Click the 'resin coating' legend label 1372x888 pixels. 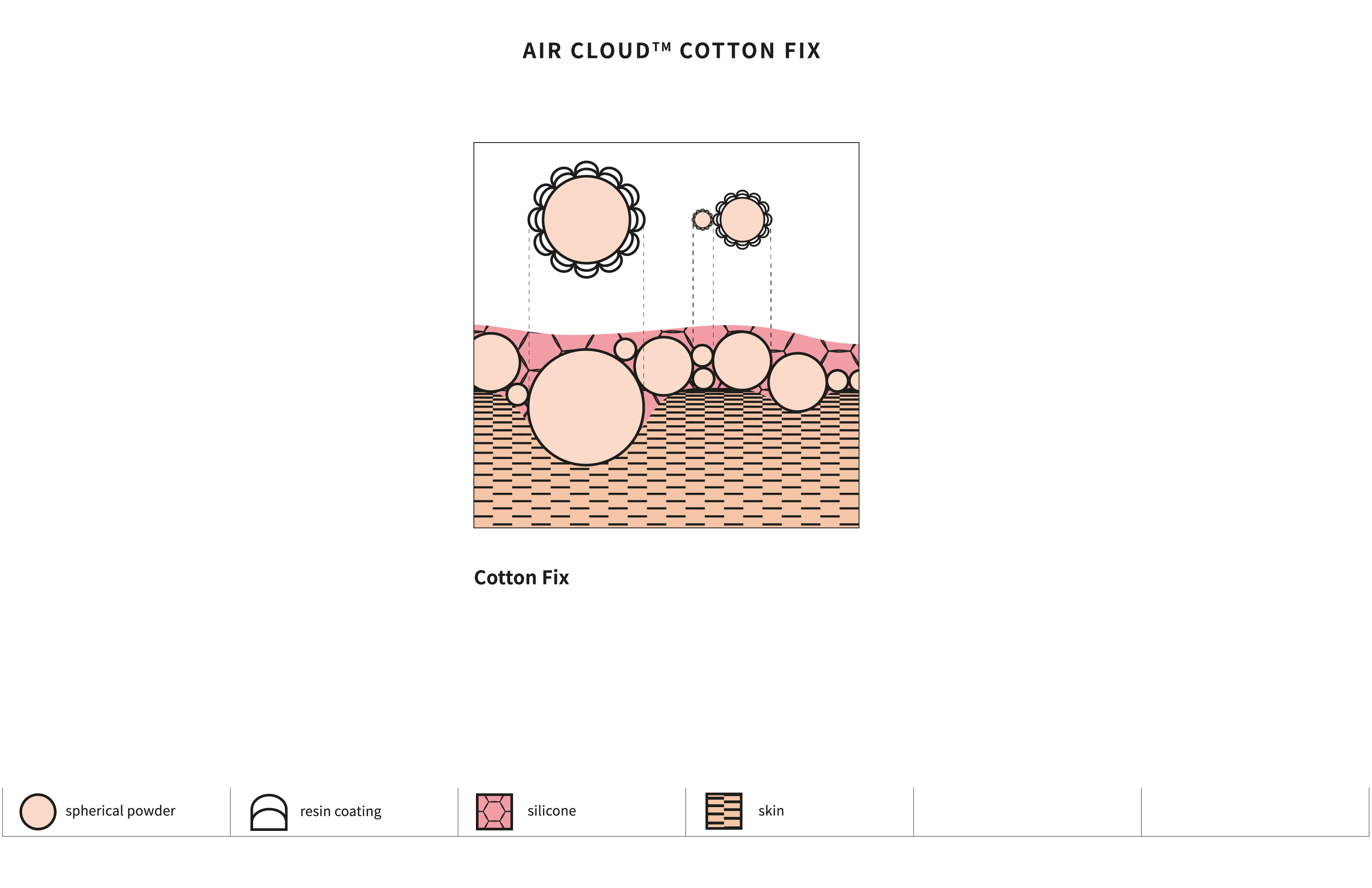click(x=340, y=811)
